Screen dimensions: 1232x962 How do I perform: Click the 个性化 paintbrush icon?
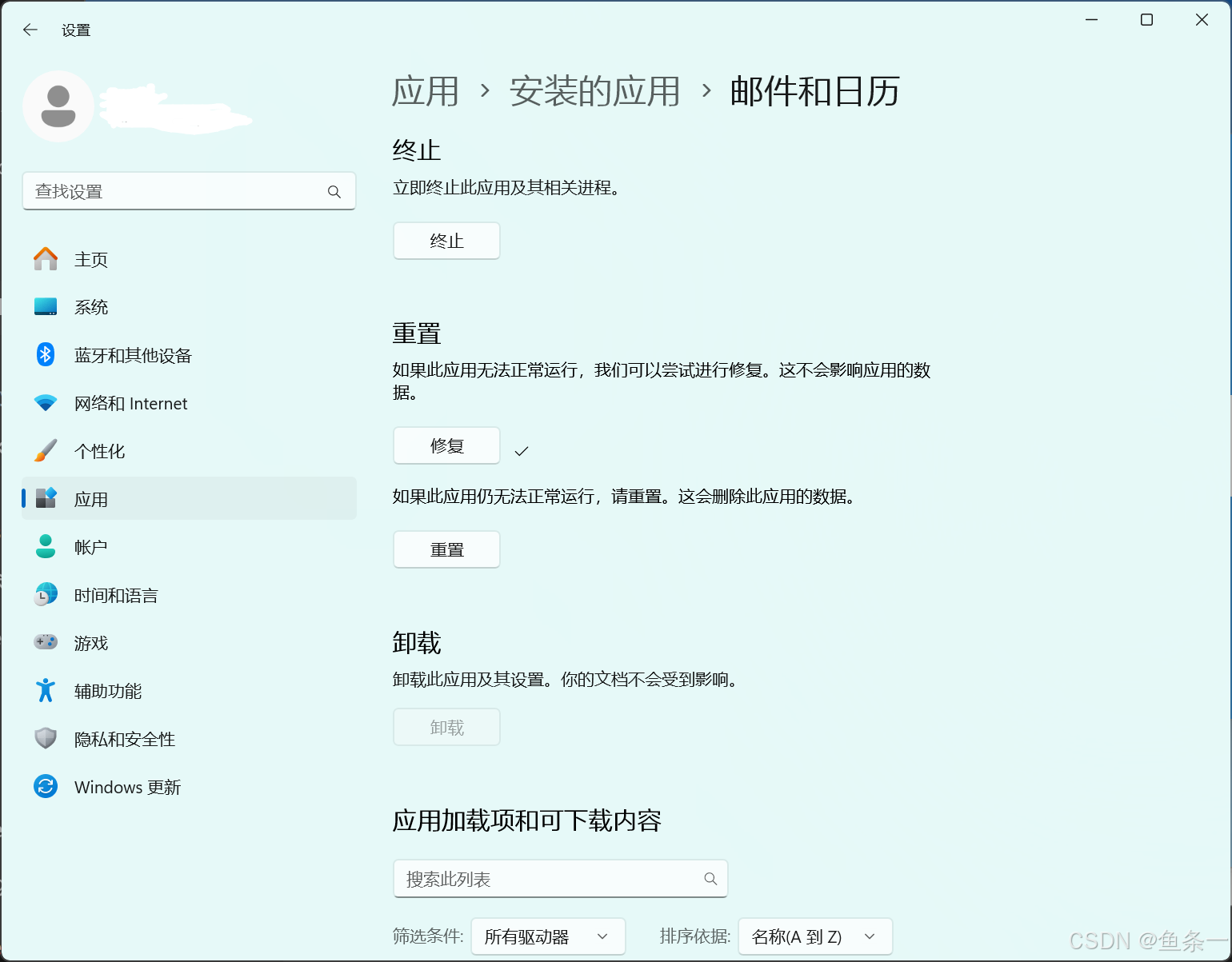(46, 450)
